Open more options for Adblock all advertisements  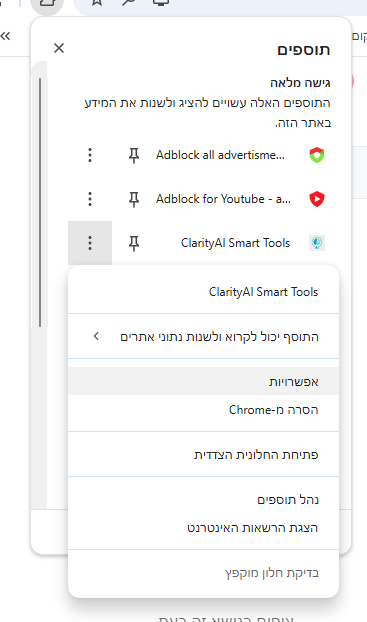pyautogui.click(x=90, y=155)
